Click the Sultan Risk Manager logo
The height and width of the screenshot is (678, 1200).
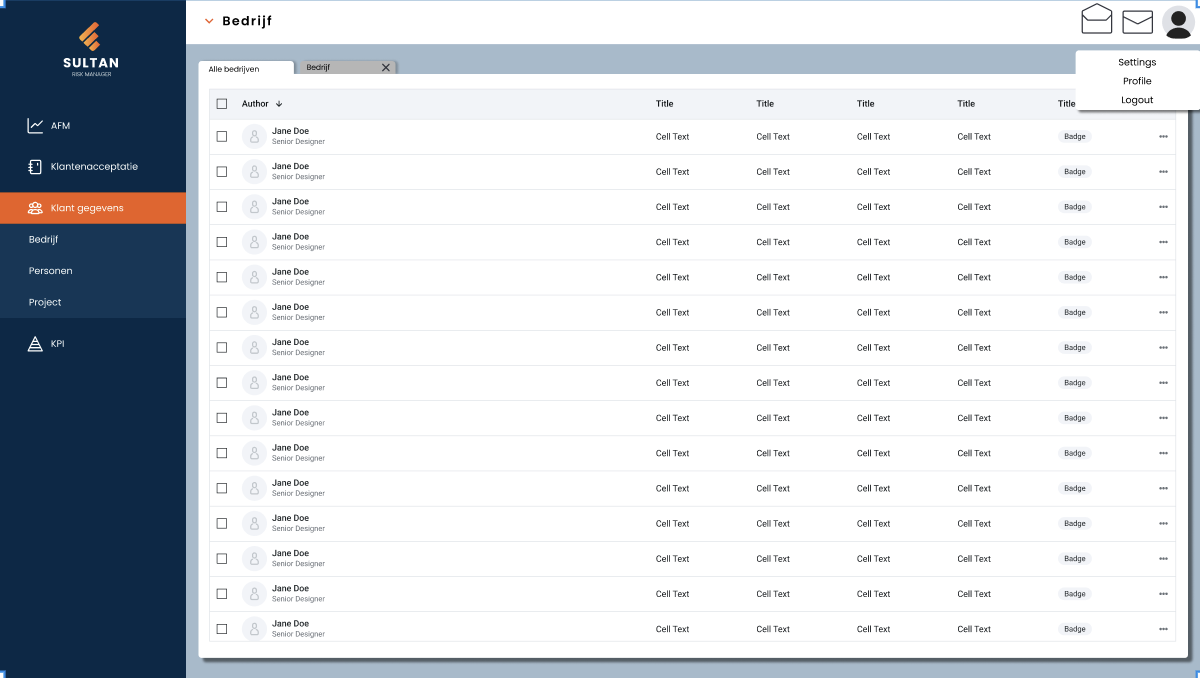click(x=90, y=49)
